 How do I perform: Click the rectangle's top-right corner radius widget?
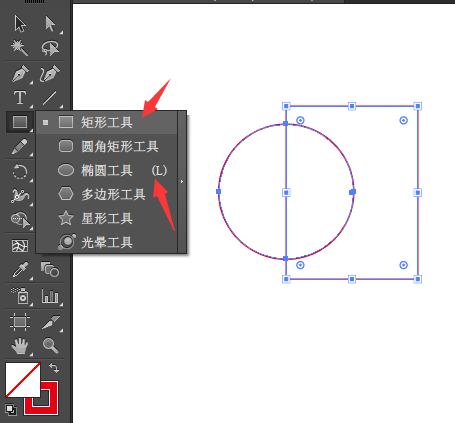tap(403, 120)
